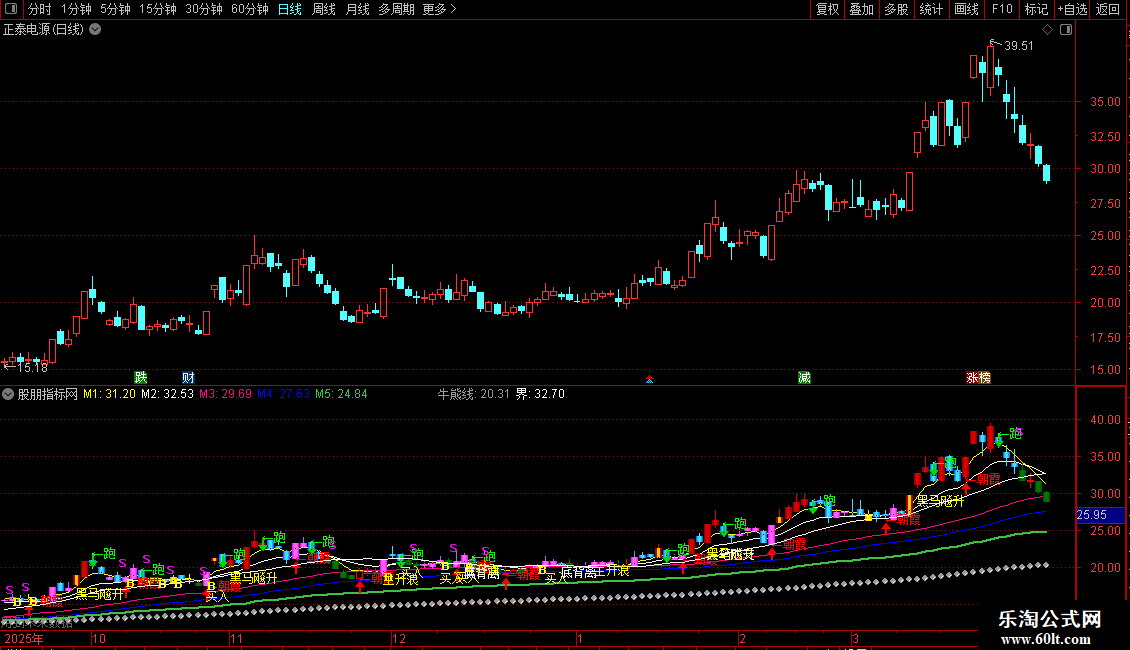Click the green 跌 event marker
This screenshot has width=1130, height=650.
click(141, 377)
